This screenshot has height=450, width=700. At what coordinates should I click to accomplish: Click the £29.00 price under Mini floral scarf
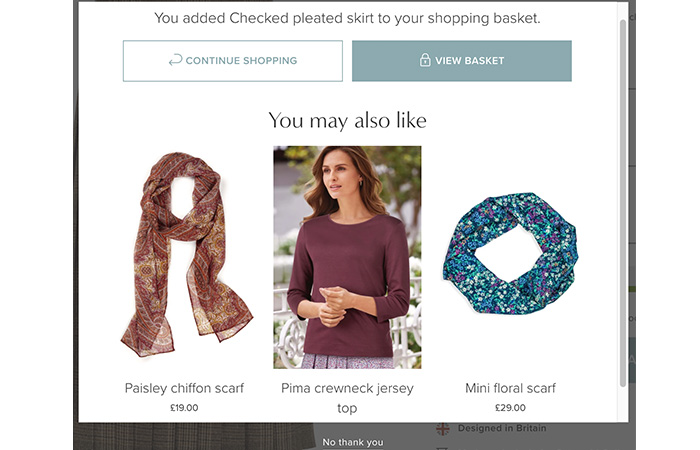click(x=510, y=408)
